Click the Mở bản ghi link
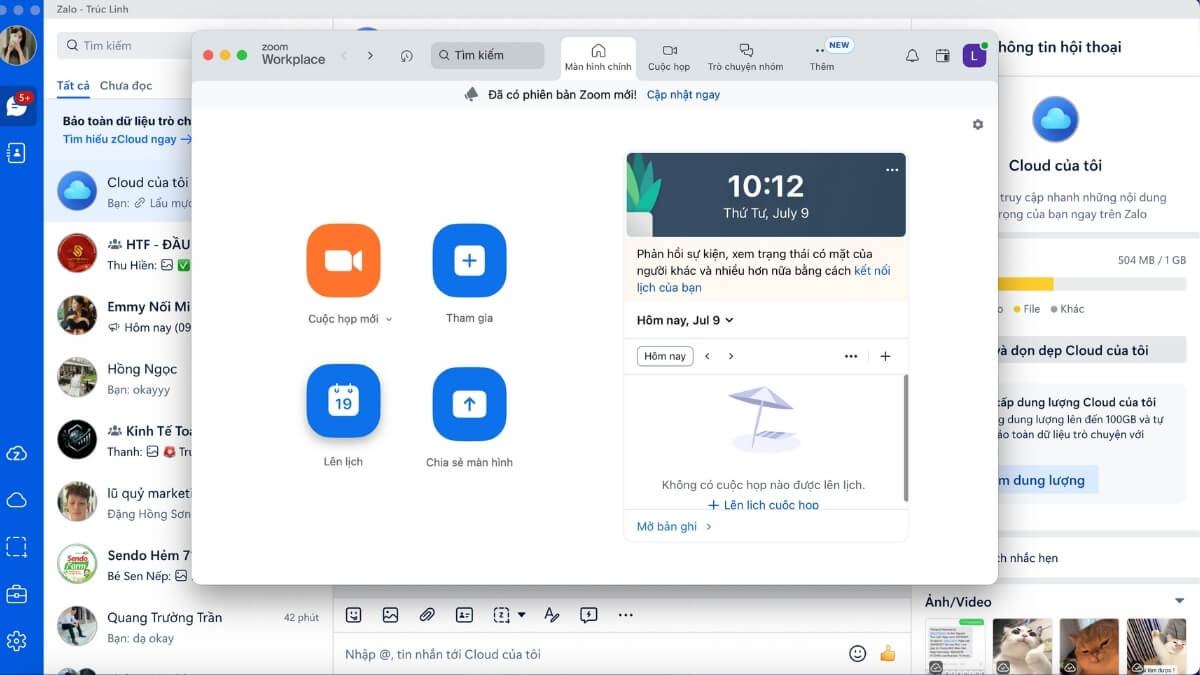Screen dimensions: 1200x675 (674, 526)
